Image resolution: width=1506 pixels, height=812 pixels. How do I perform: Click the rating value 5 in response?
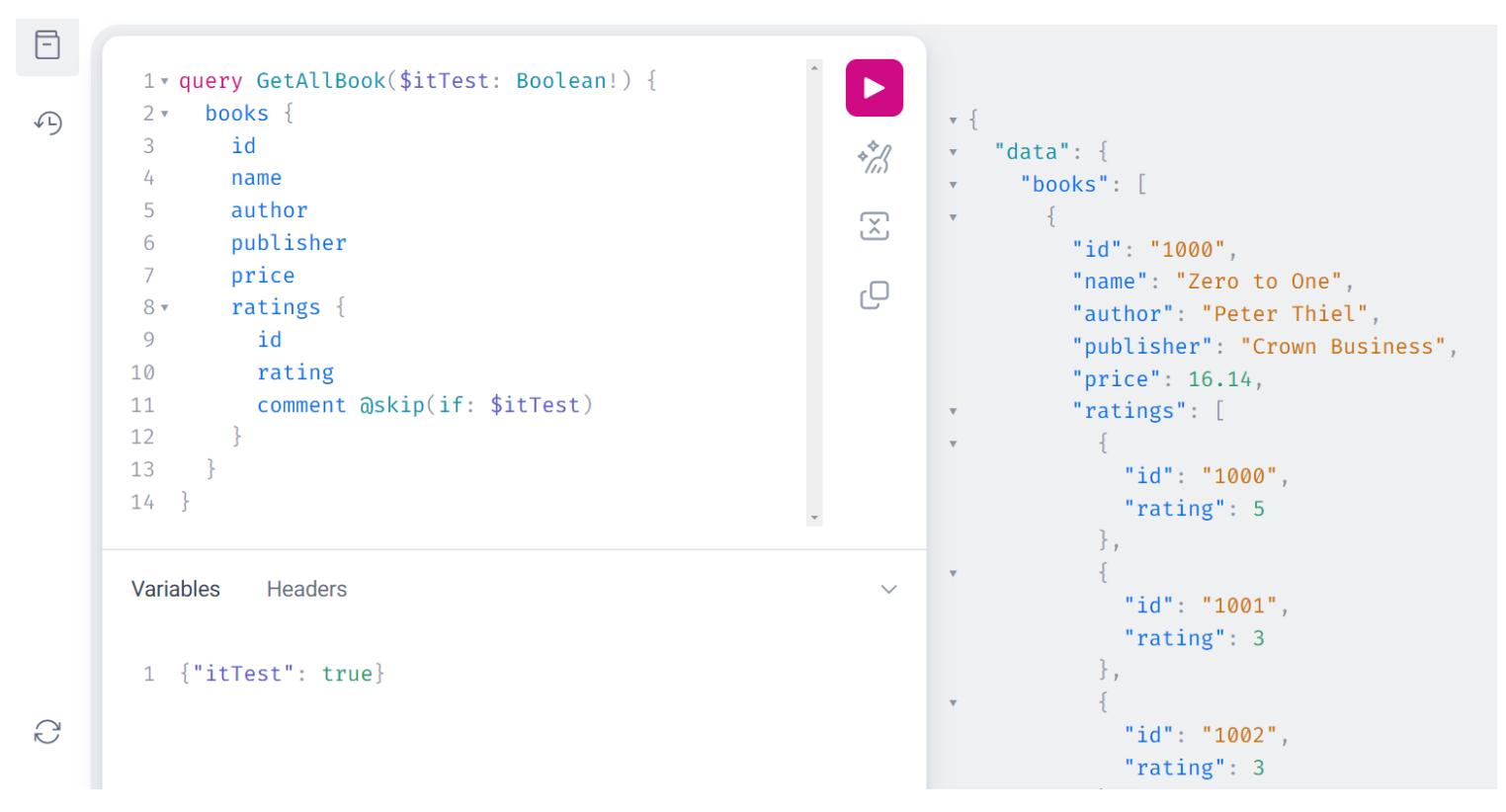tap(1259, 509)
